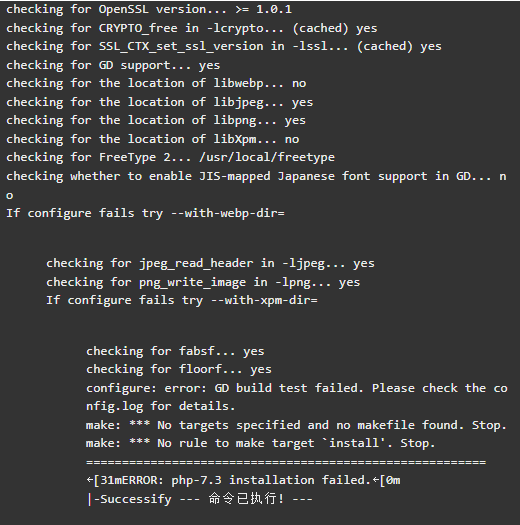Click the php-7.3 installation failed message

(243, 480)
